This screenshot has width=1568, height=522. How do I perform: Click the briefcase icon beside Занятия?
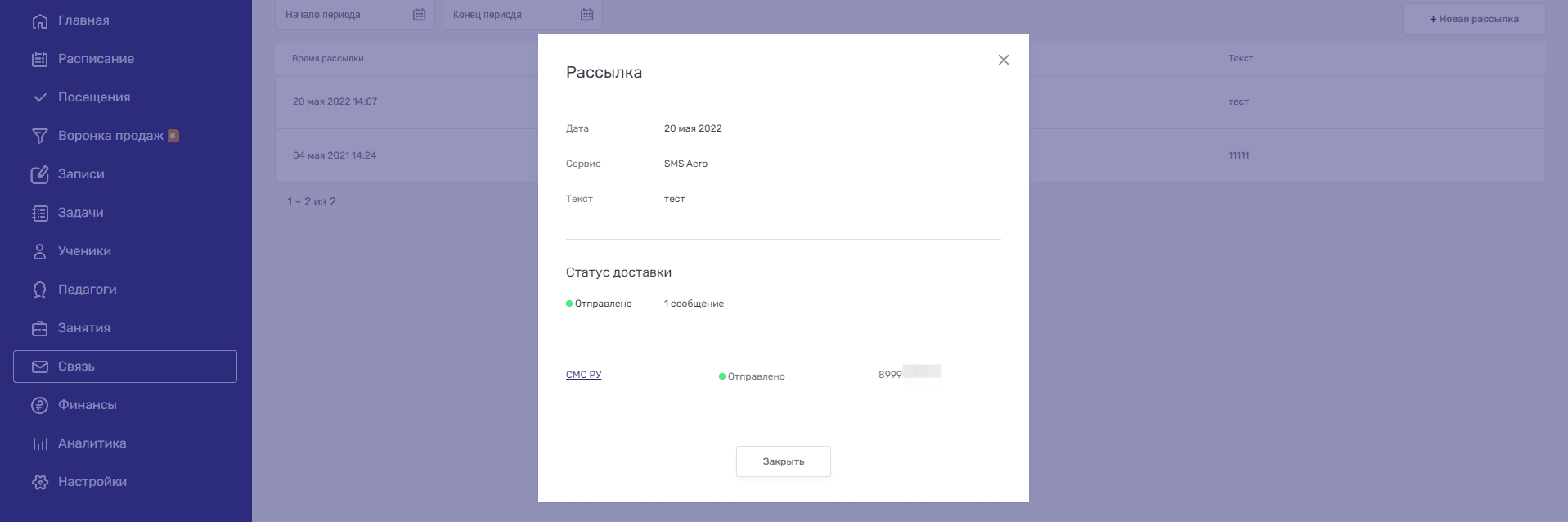[39, 328]
